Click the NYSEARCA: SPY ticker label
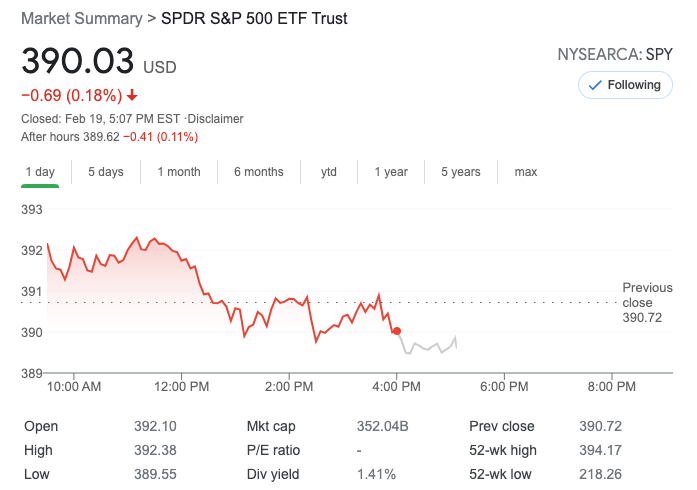 click(x=614, y=55)
